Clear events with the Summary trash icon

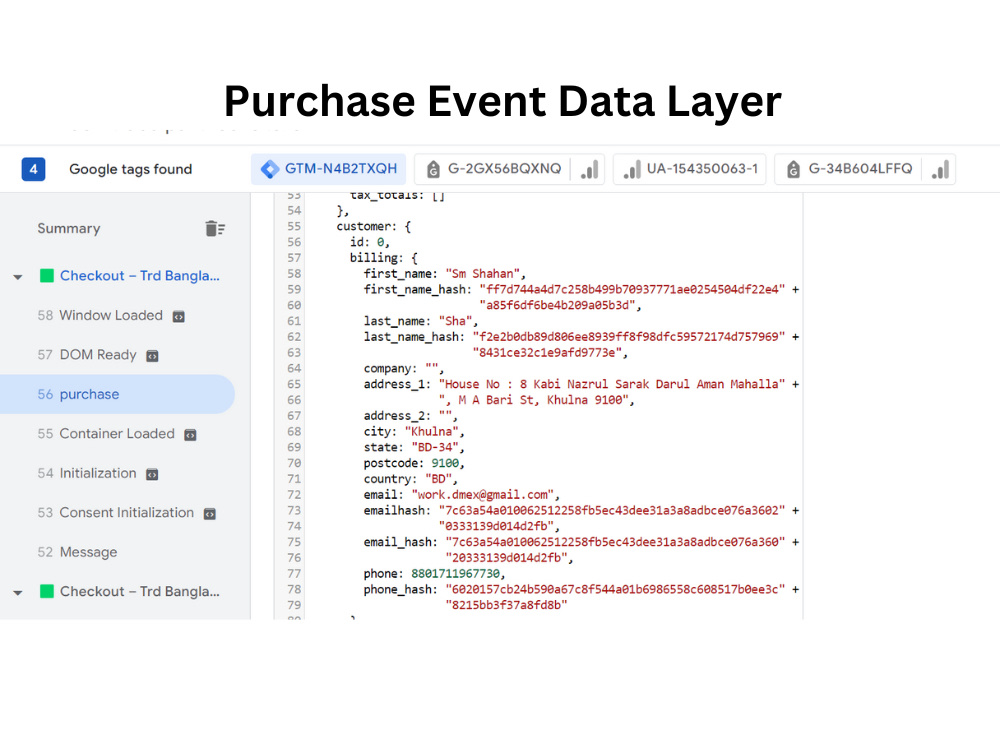pos(215,228)
